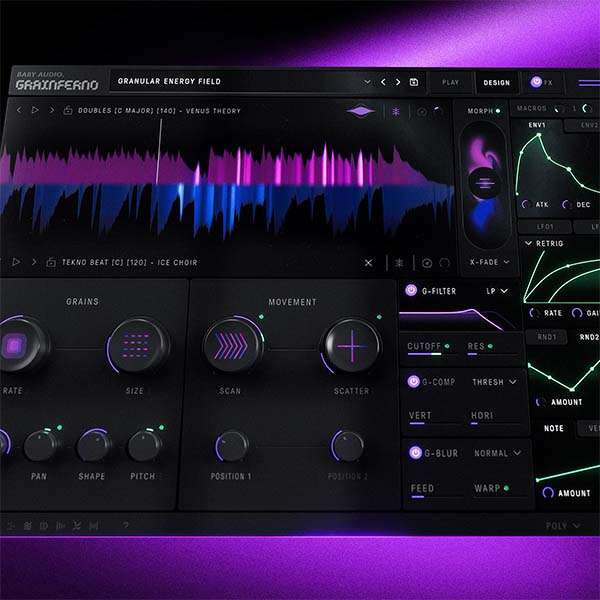Select the ENV1 tab
Viewport: 600px width, 600px height.
[537, 125]
